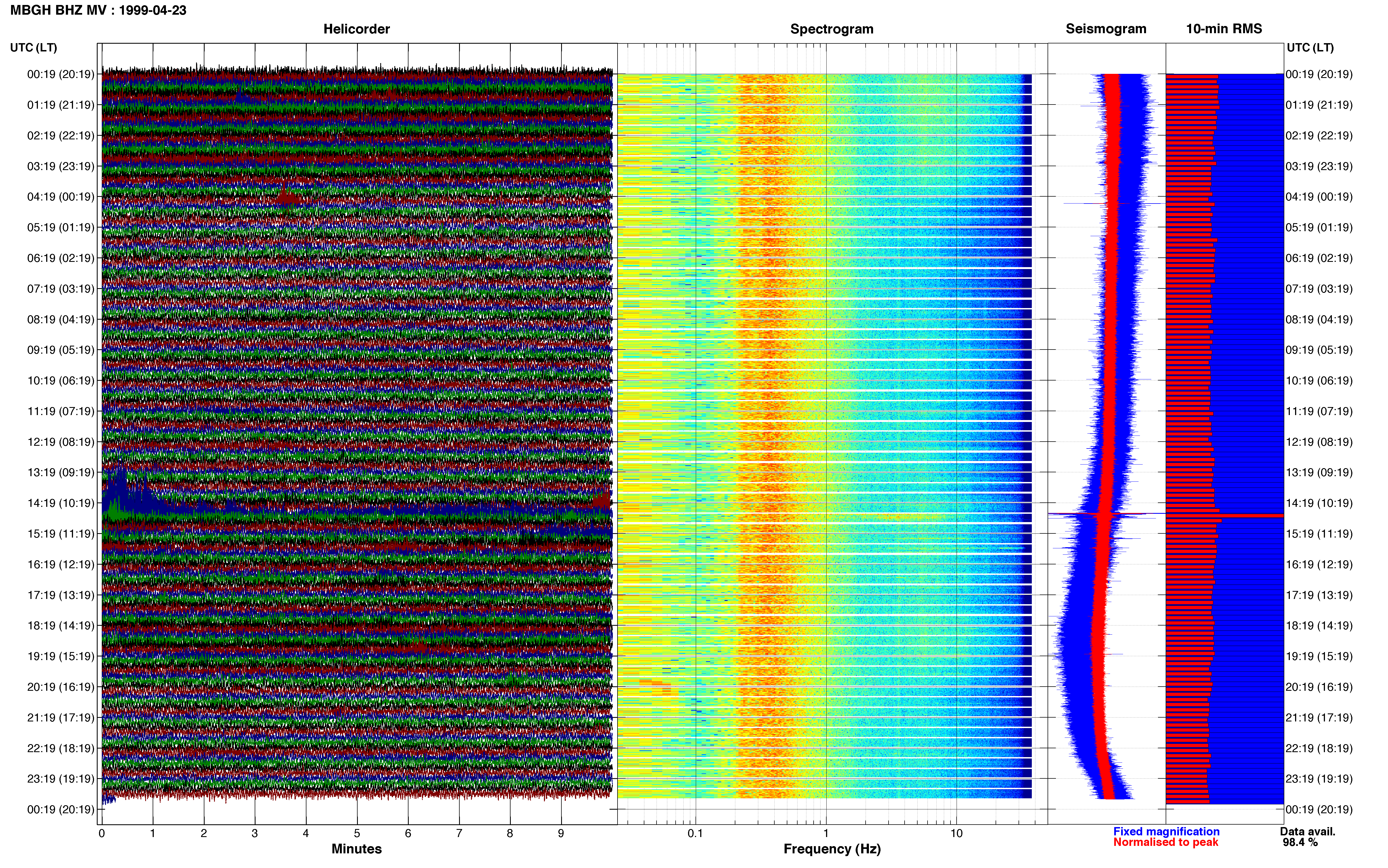Click the '98.4 %' availability value

(1300, 842)
